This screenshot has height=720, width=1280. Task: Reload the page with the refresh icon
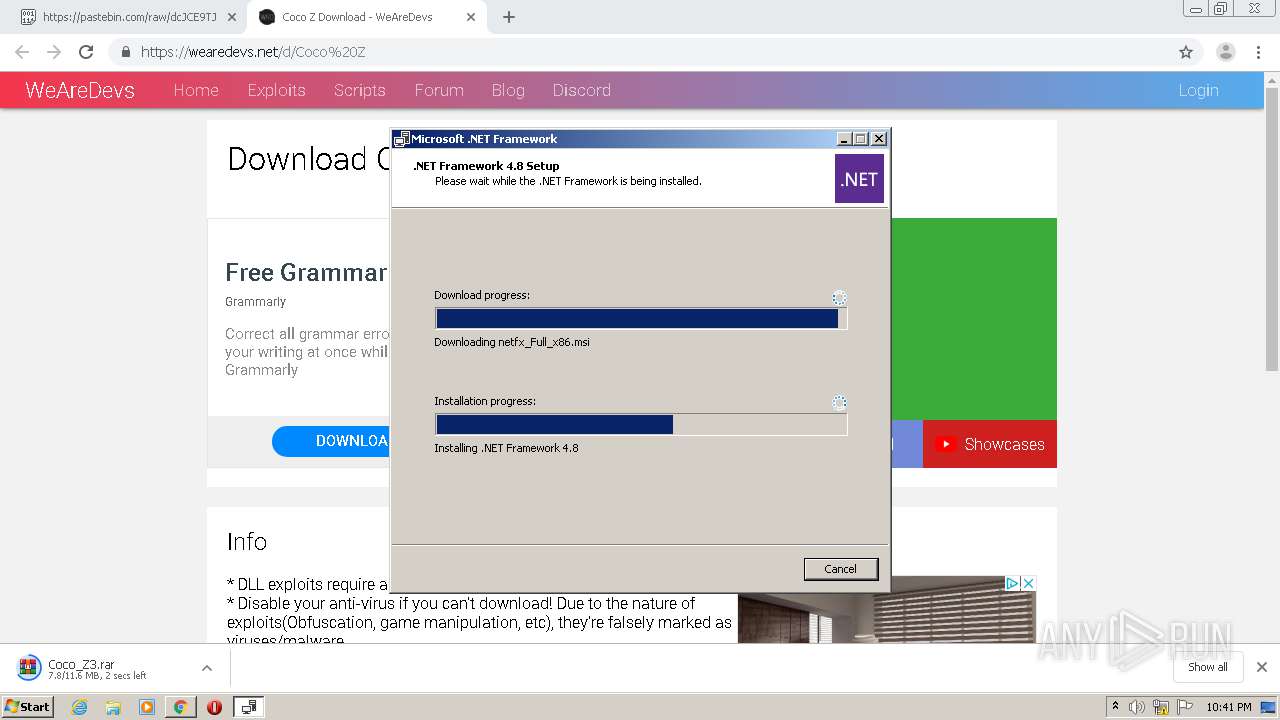[86, 52]
